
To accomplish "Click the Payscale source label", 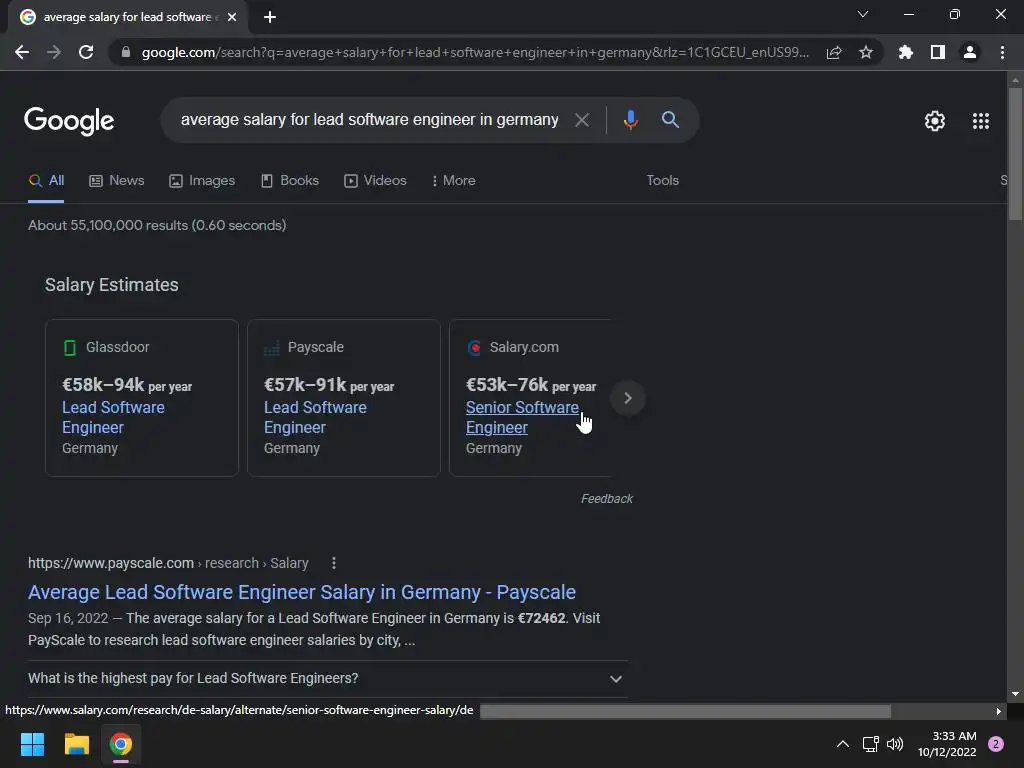I will click(x=315, y=347).
